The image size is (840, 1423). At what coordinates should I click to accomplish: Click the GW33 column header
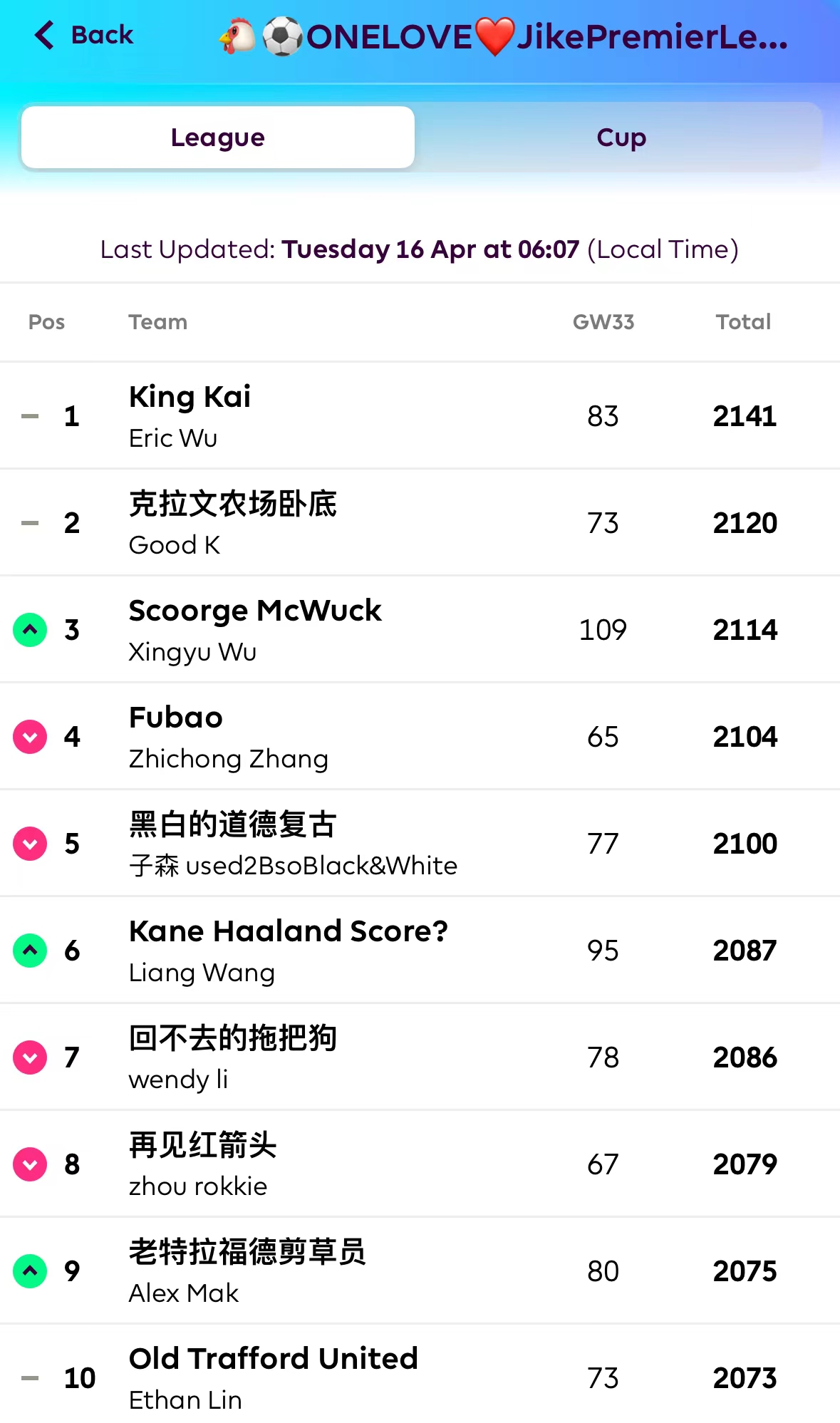(603, 322)
